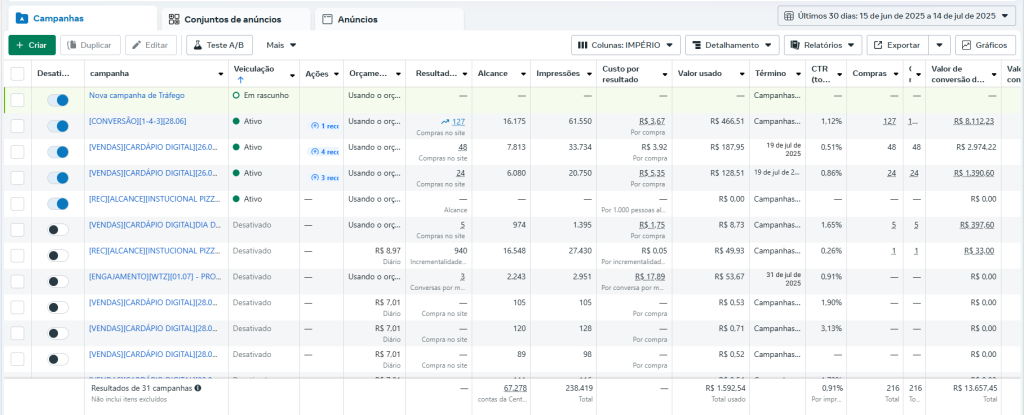Open Teste A/B flask button
The image size is (1024, 415).
(x=220, y=45)
